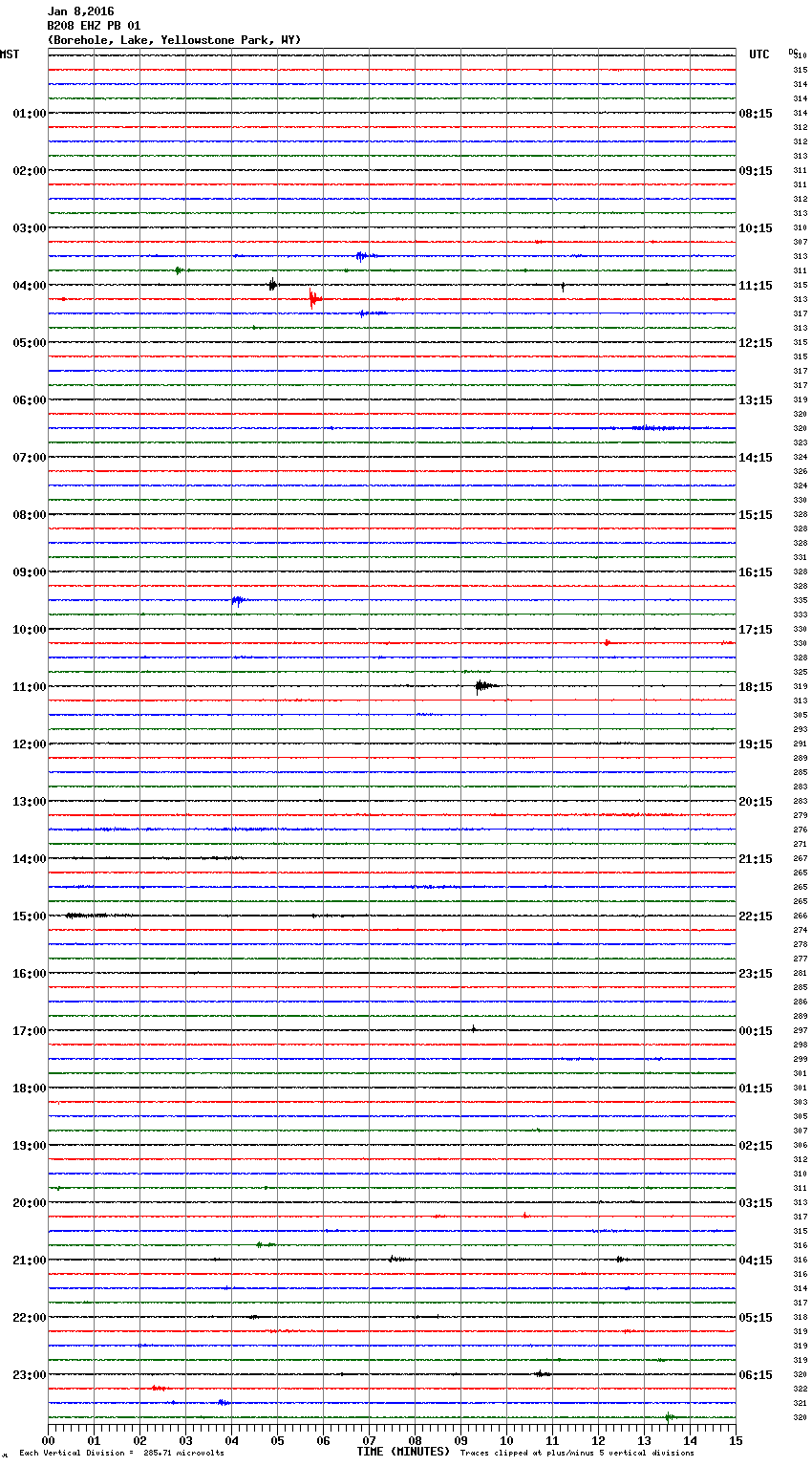Click the 20:15 UTC time label
This screenshot has width=812, height=1466.
coord(756,802)
